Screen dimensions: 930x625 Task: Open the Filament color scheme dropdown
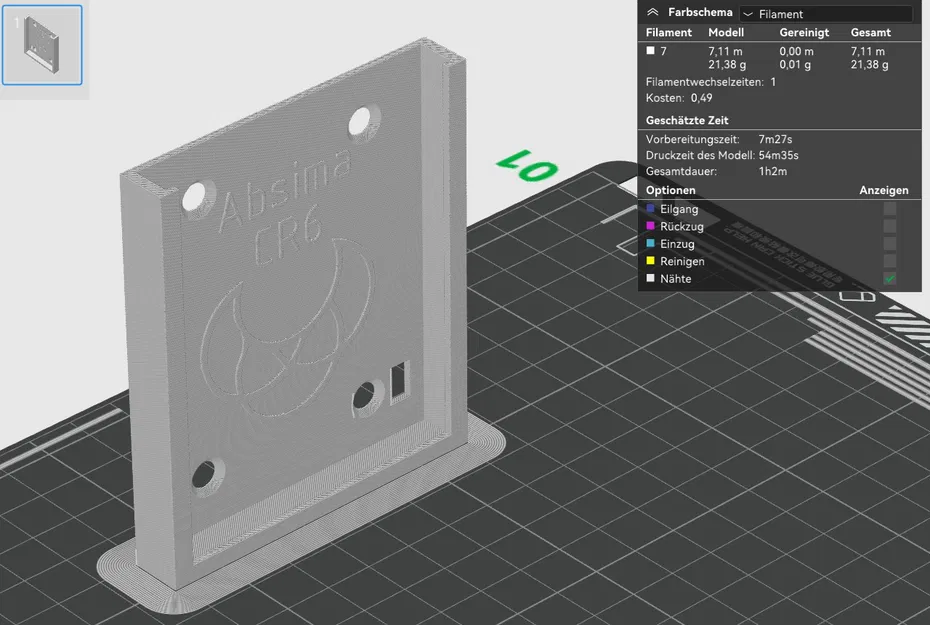[826, 14]
